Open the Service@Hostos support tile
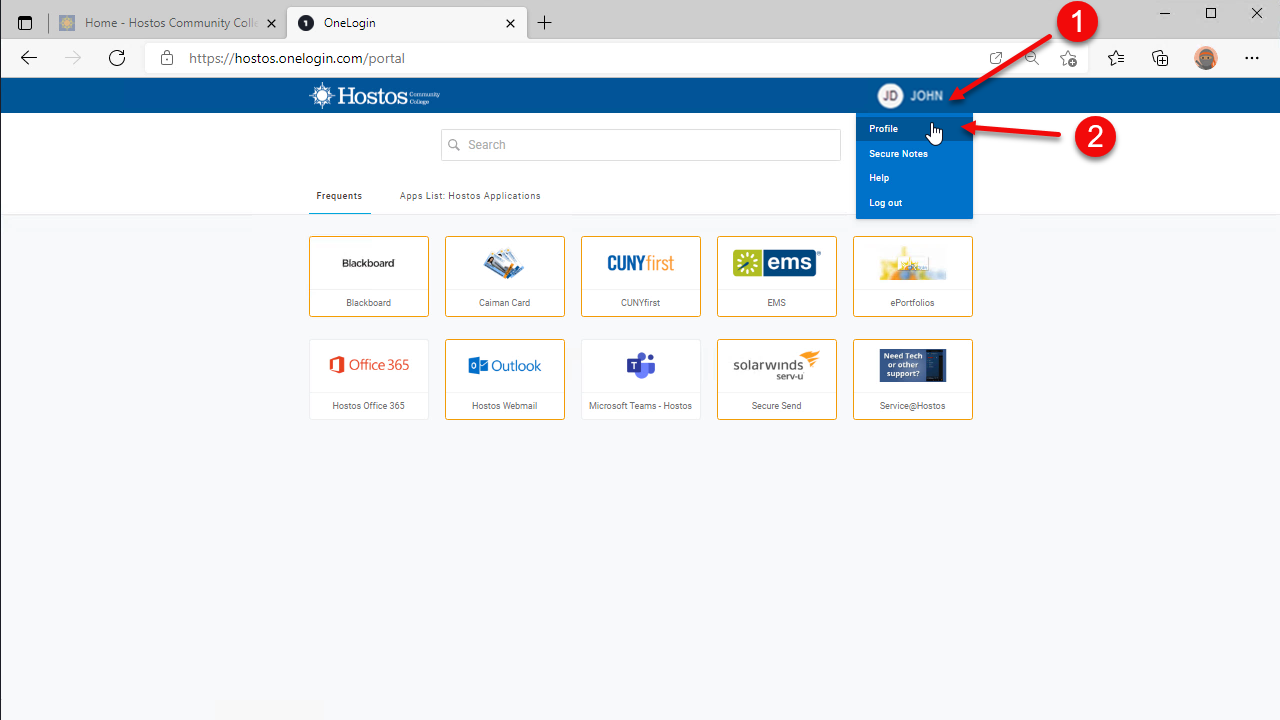This screenshot has height=720, width=1280. coord(912,379)
